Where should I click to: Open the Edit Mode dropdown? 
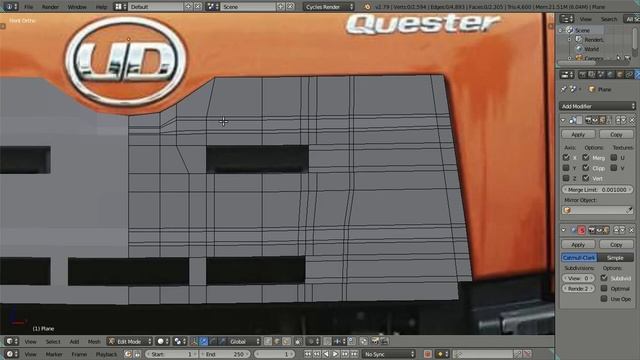tap(129, 341)
